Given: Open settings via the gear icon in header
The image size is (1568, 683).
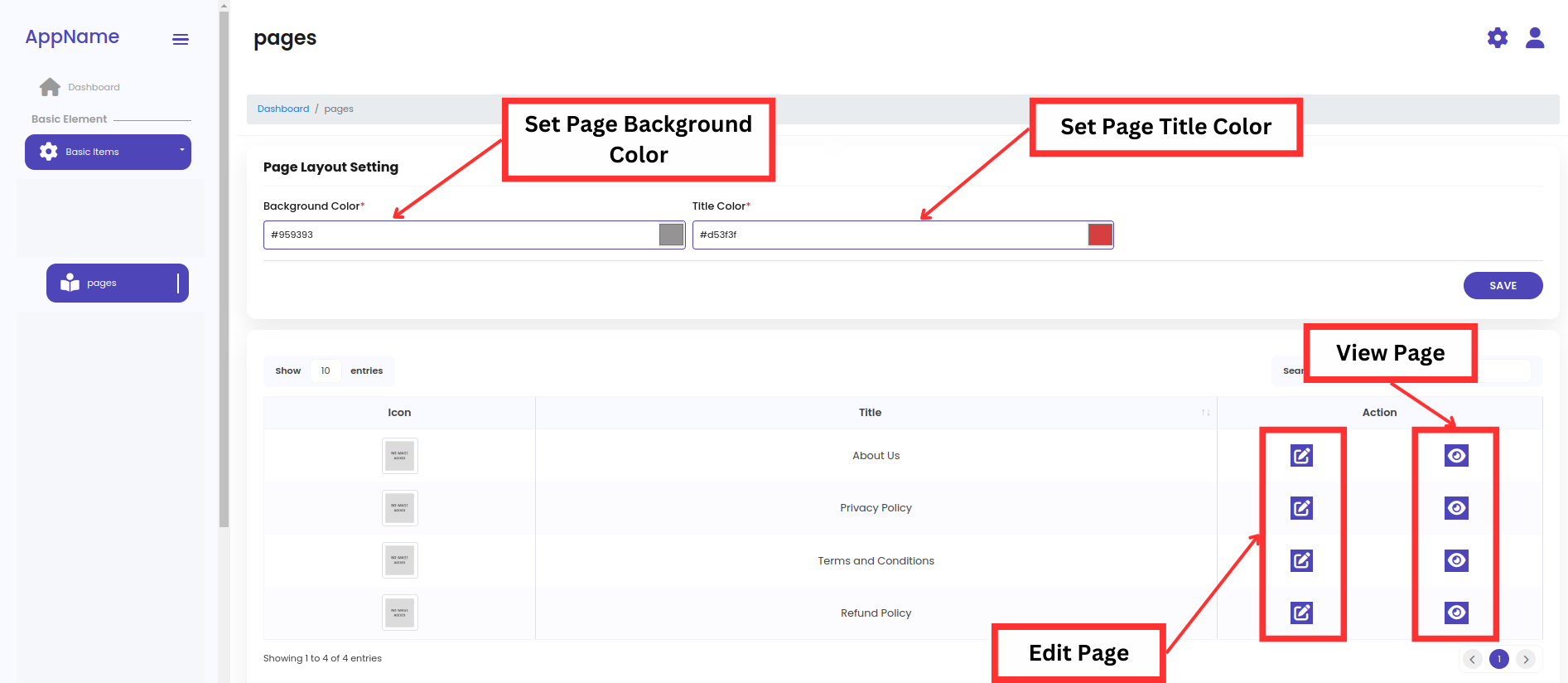Looking at the screenshot, I should click(1497, 38).
